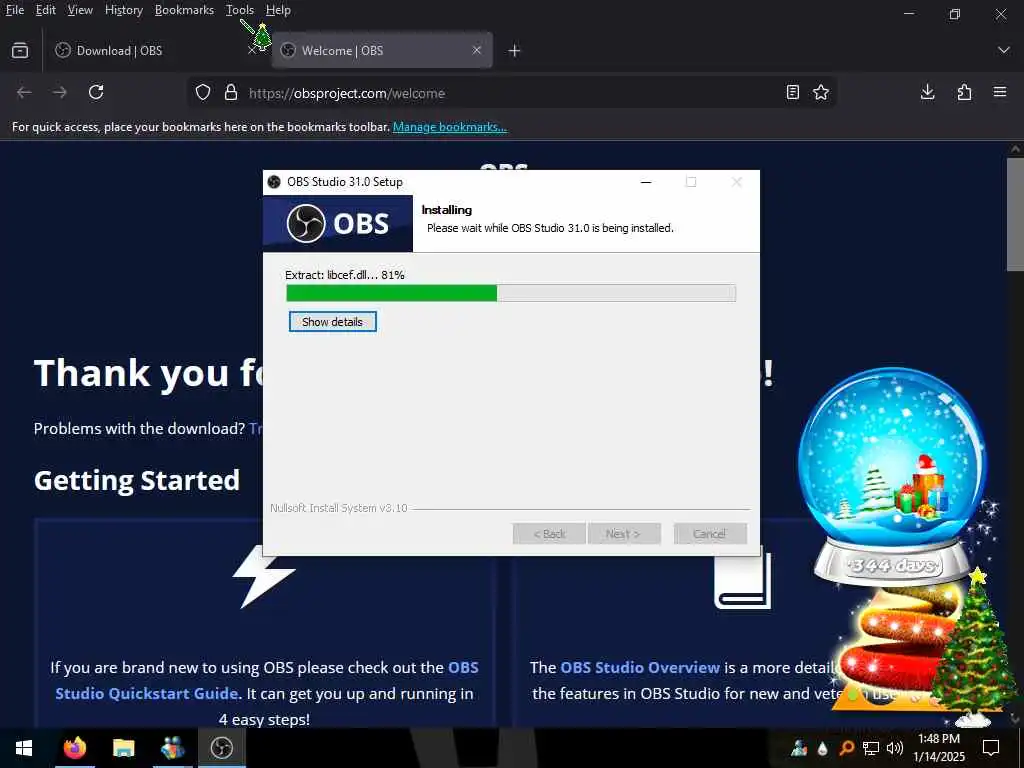The image size is (1024, 768).
Task: Open the Help menu
Action: coord(278,10)
